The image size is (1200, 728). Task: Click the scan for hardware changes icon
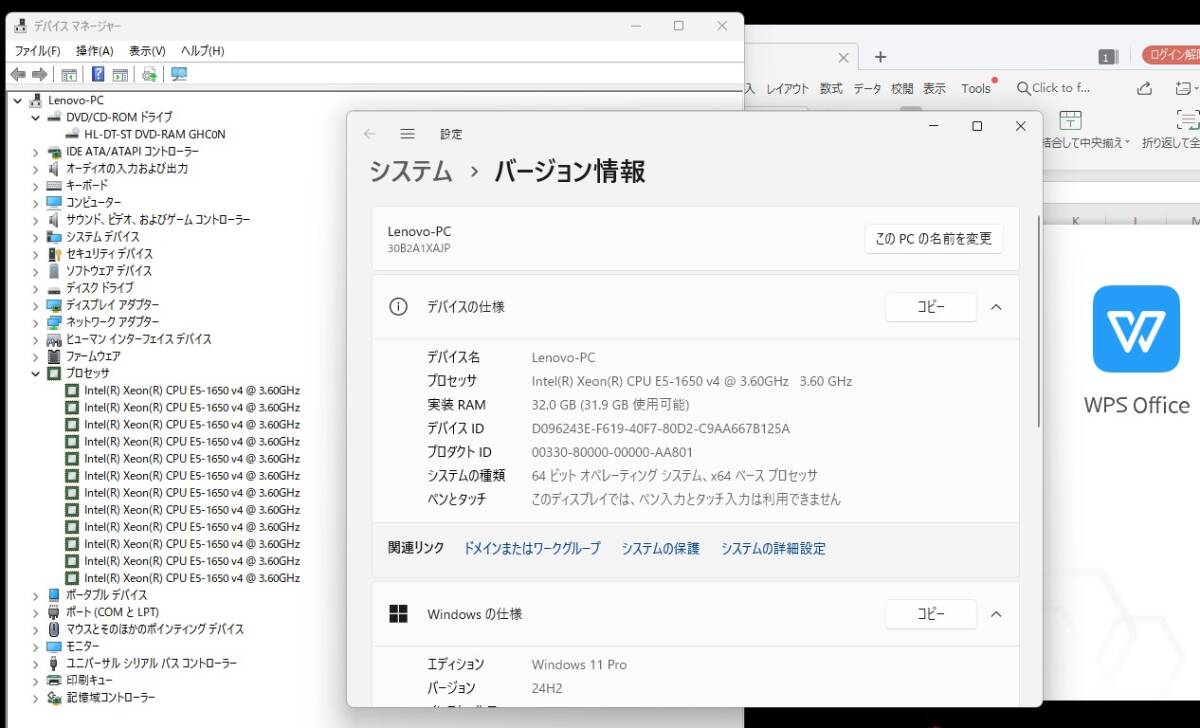coord(150,74)
